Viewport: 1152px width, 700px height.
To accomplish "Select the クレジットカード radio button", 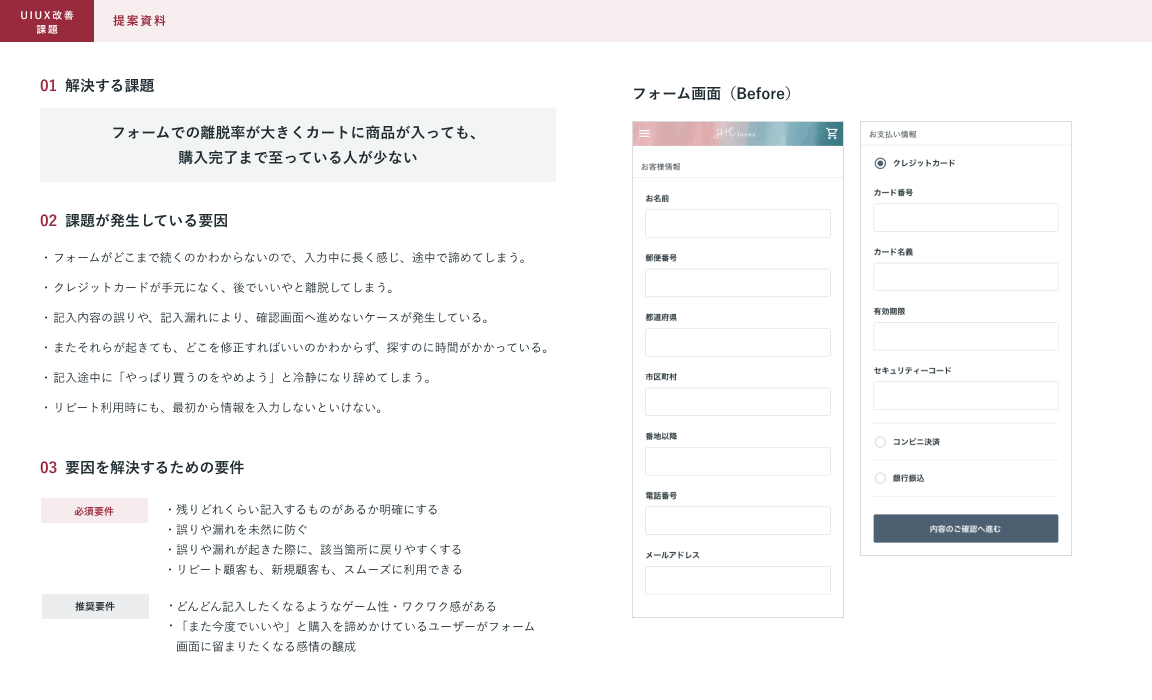I will click(x=880, y=163).
